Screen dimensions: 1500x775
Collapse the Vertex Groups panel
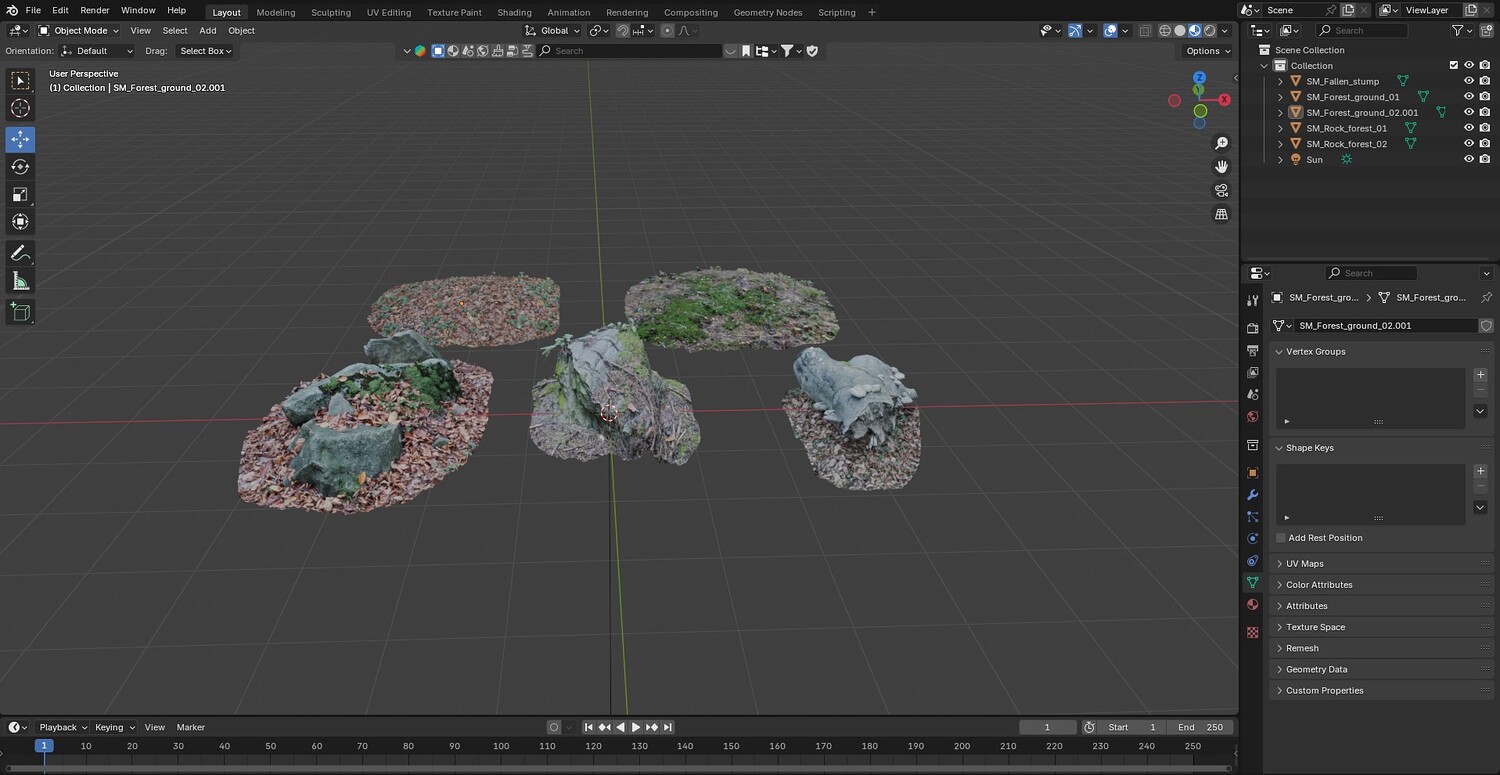coord(1381,352)
